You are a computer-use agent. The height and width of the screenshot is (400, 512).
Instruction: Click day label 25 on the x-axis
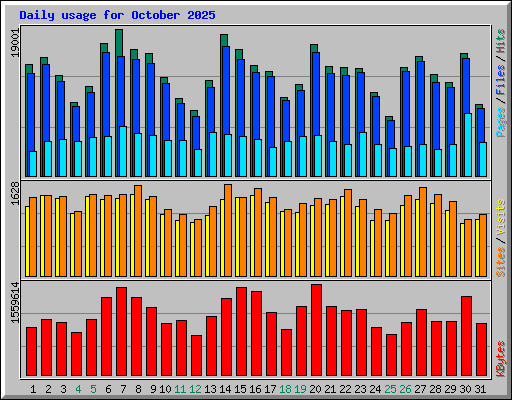click(390, 389)
